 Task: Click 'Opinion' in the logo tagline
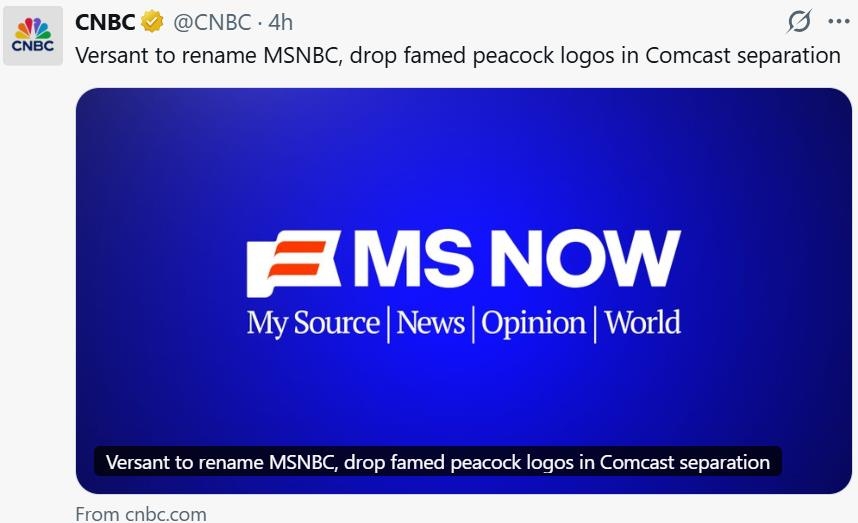click(534, 323)
